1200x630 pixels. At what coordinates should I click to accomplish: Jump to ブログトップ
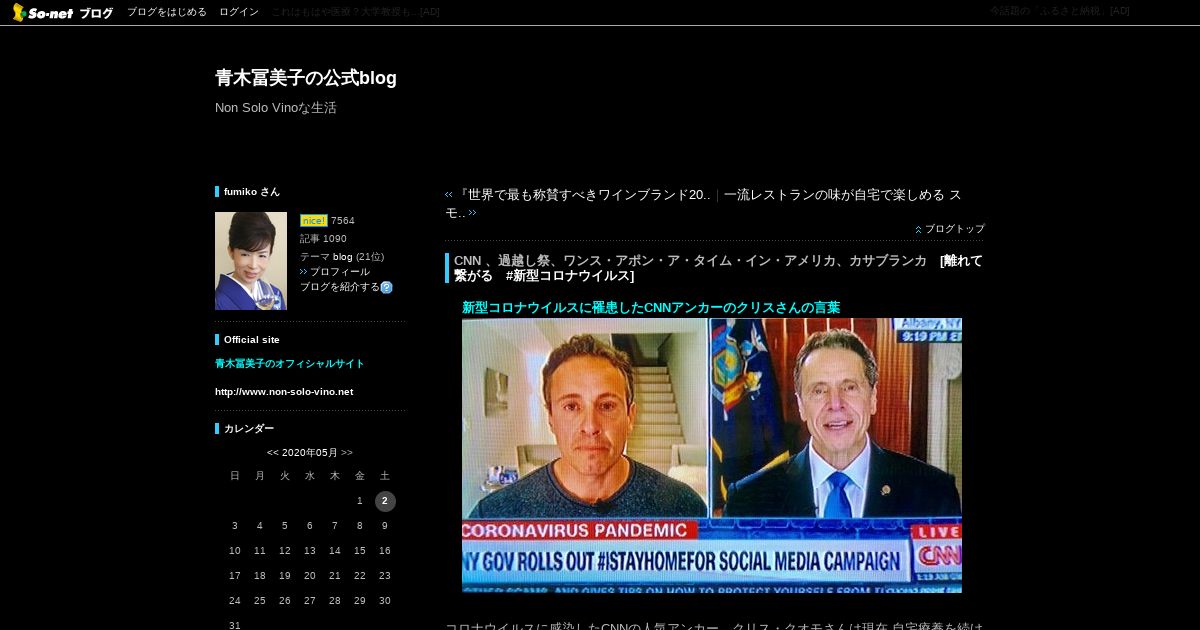point(955,229)
